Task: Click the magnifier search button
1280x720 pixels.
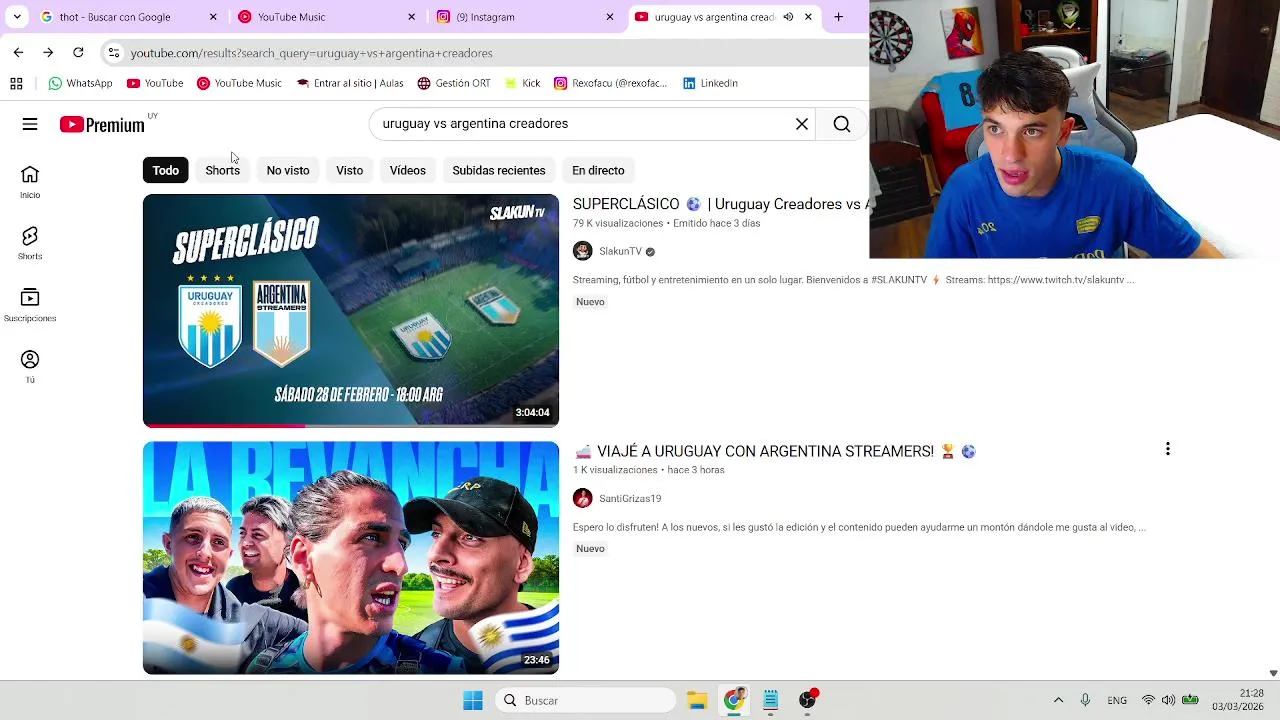Action: coord(842,124)
